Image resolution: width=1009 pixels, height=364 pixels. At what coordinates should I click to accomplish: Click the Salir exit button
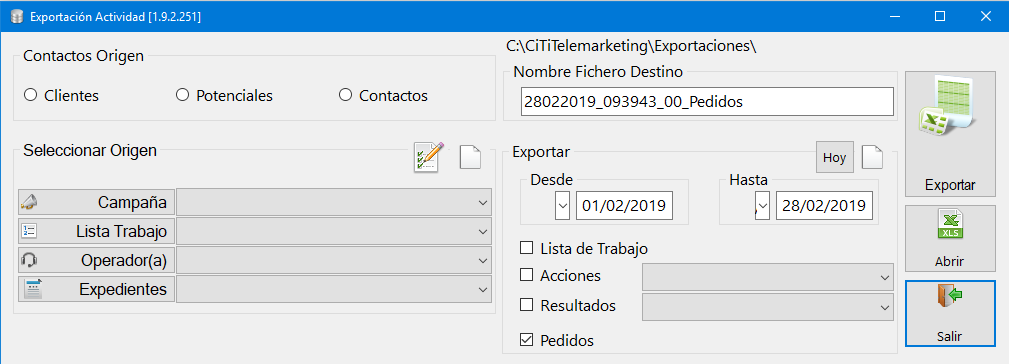[950, 313]
